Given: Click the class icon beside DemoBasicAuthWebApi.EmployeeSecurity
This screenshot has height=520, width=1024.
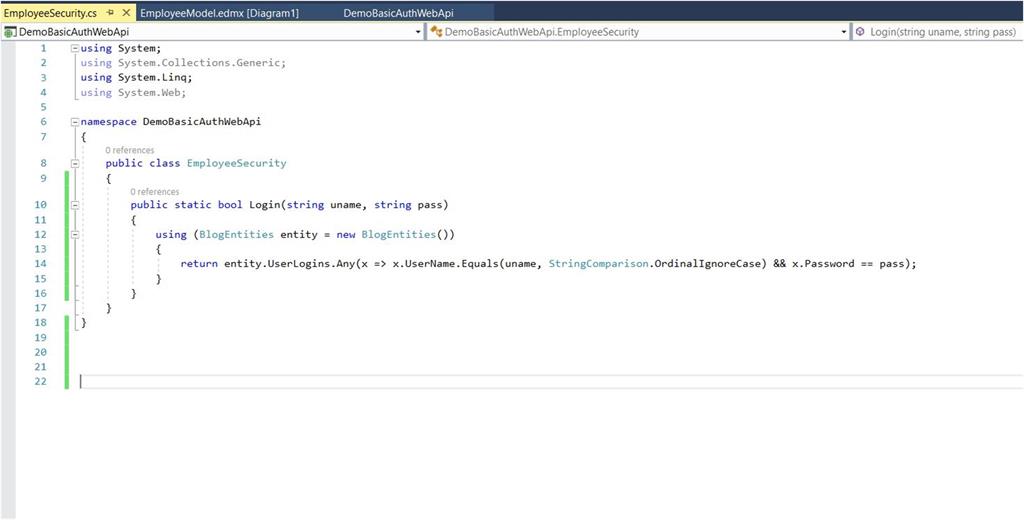Looking at the screenshot, I should (x=436, y=31).
